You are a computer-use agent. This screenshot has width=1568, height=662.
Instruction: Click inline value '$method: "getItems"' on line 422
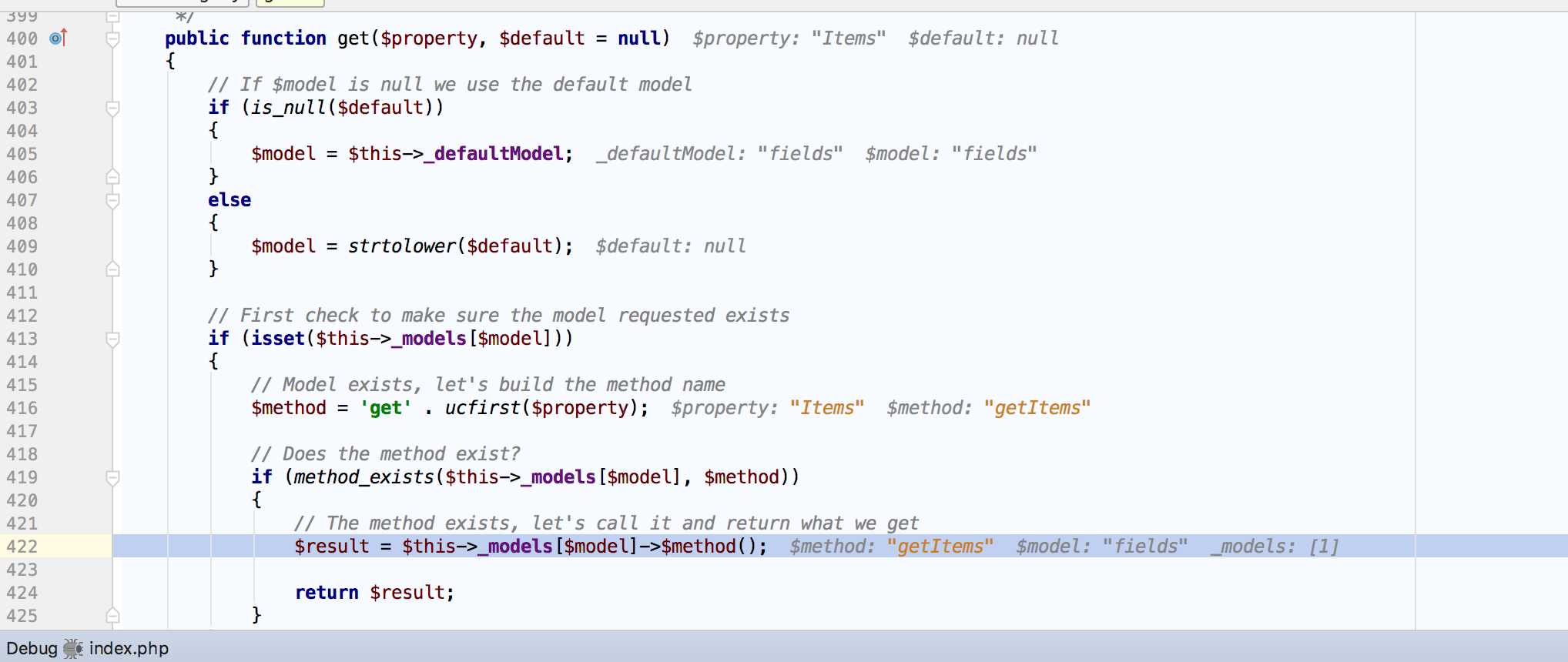(892, 547)
